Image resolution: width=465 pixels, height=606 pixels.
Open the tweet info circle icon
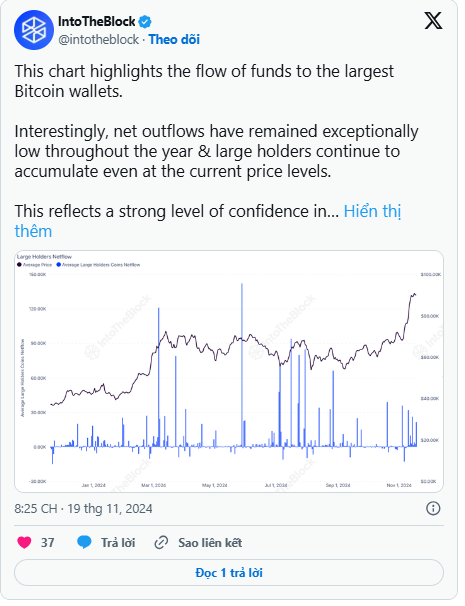(433, 508)
